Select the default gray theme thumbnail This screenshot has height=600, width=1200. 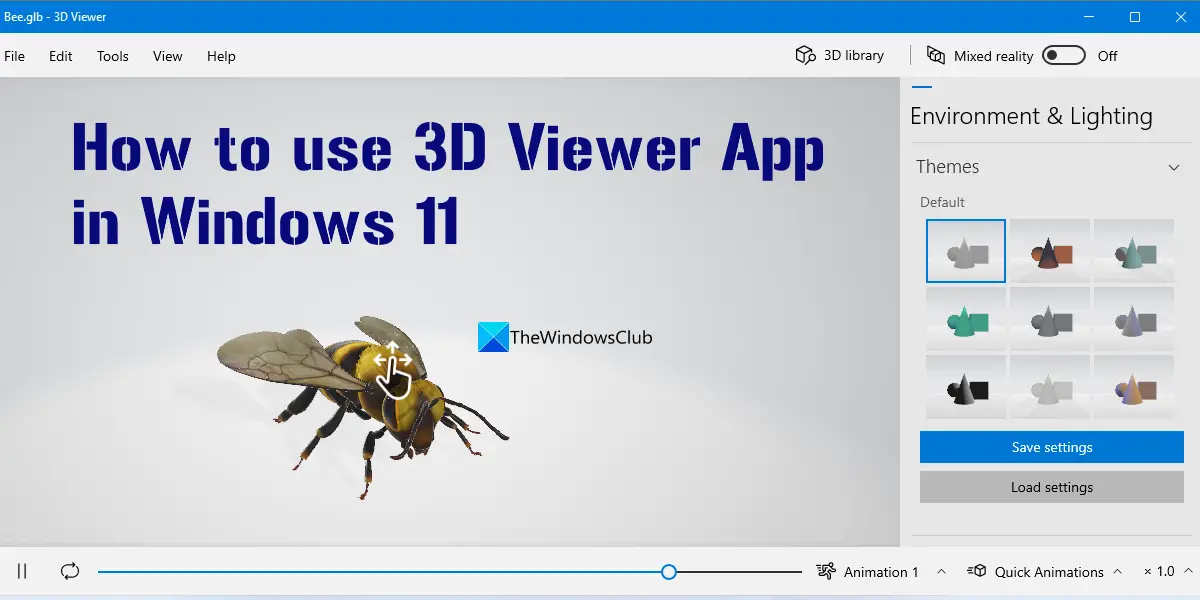966,251
